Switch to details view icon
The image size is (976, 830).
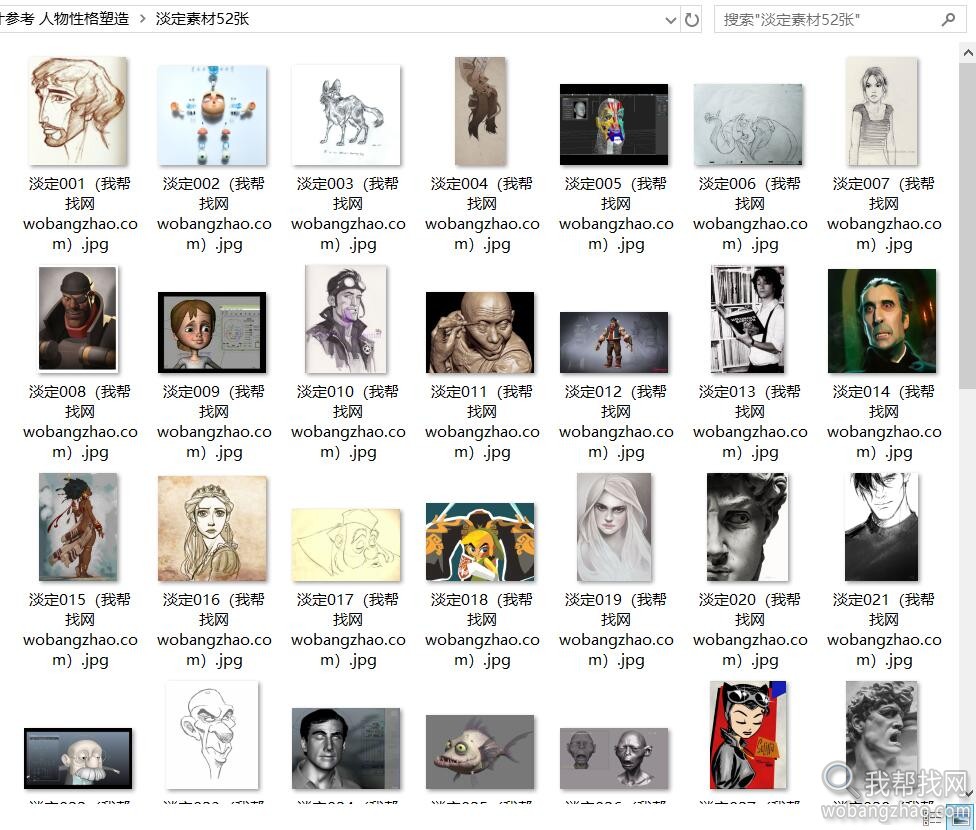coord(932,819)
